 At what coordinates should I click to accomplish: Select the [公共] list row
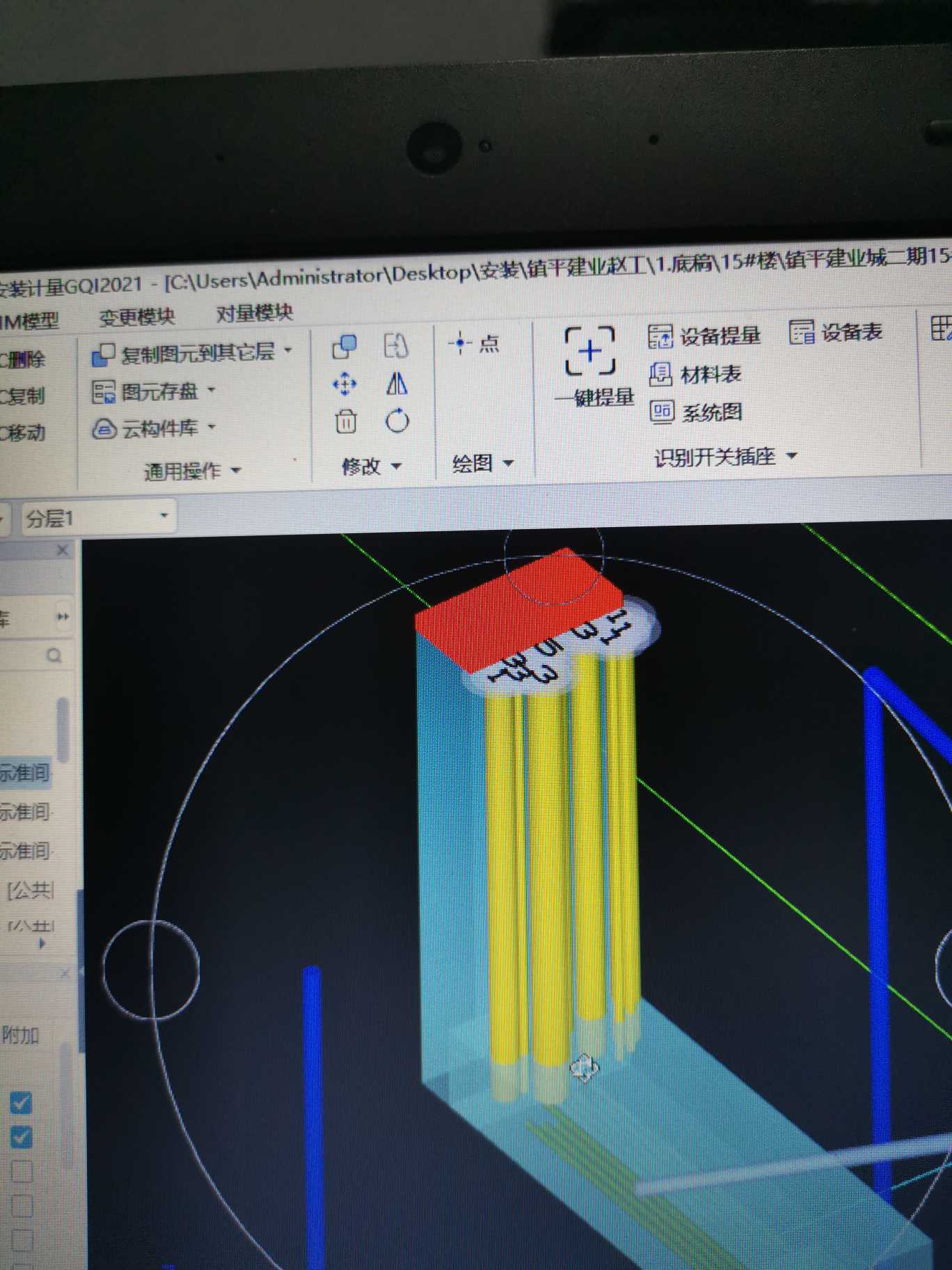[29, 890]
